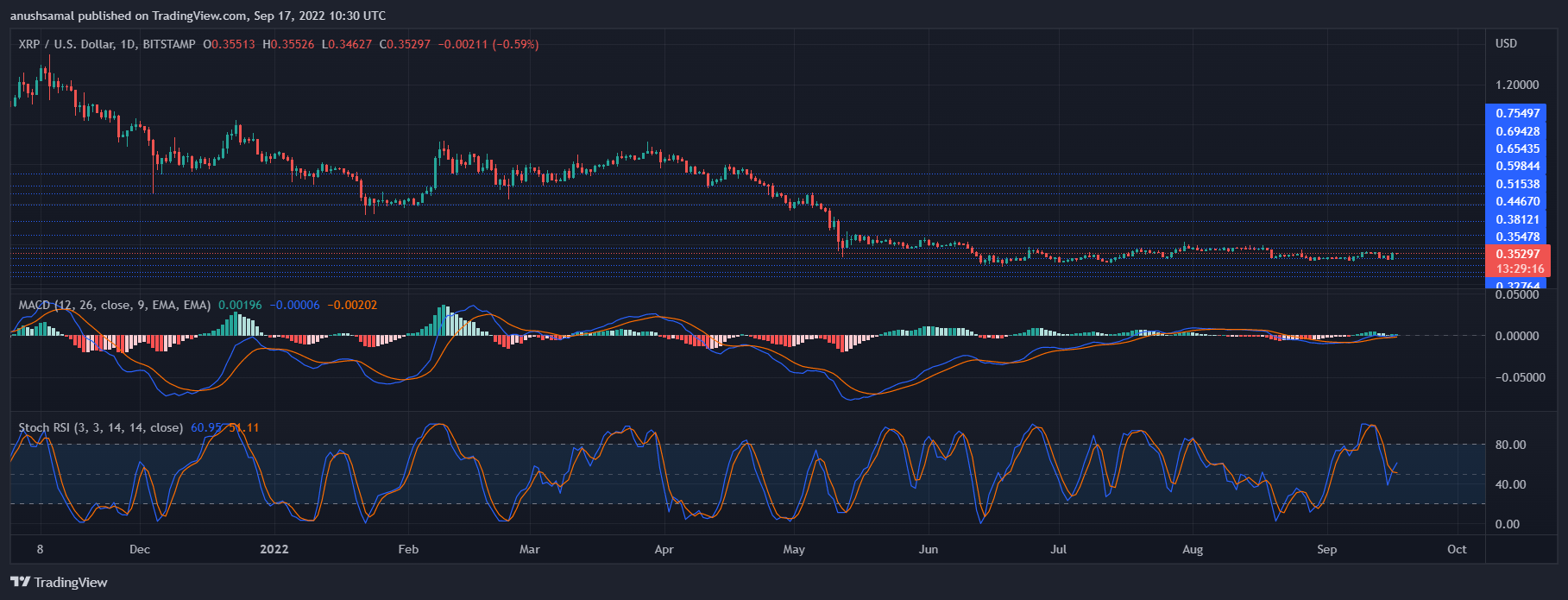Image resolution: width=1568 pixels, height=600 pixels.
Task: Click the 0.35478 price level label
Action: (1517, 237)
